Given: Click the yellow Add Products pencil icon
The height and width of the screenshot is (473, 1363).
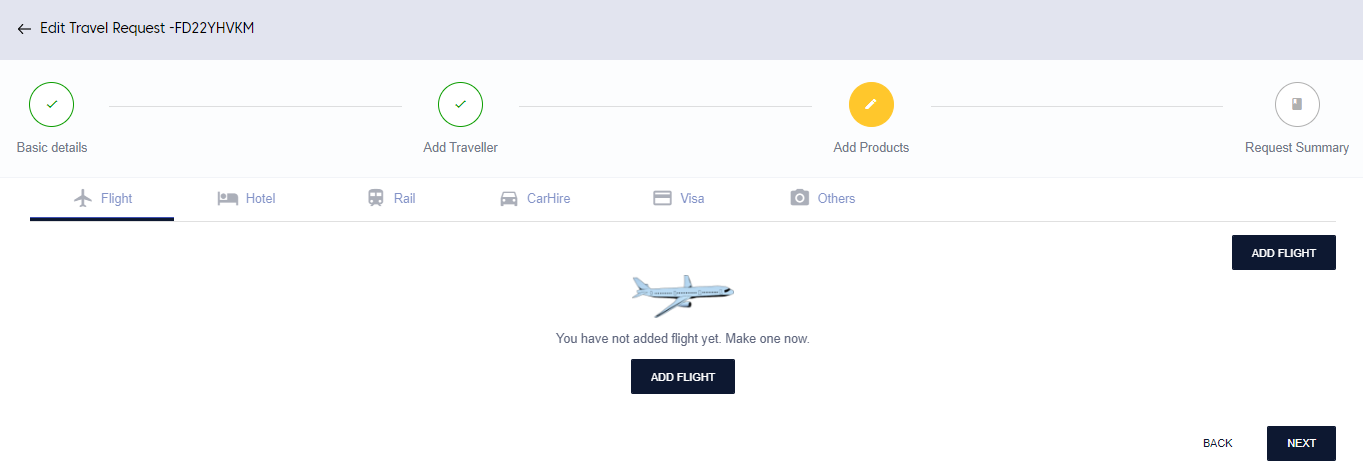Looking at the screenshot, I should coord(871,104).
